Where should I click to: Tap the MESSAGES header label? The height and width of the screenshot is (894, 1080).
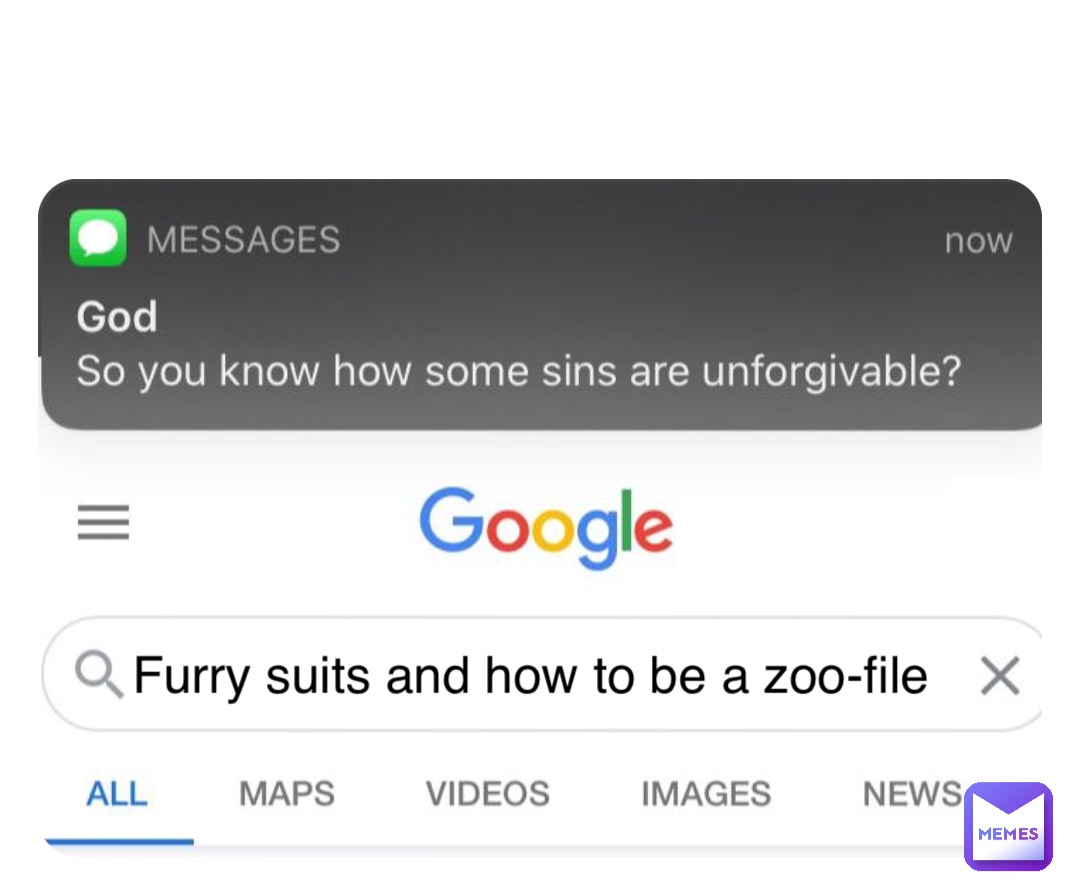point(245,239)
